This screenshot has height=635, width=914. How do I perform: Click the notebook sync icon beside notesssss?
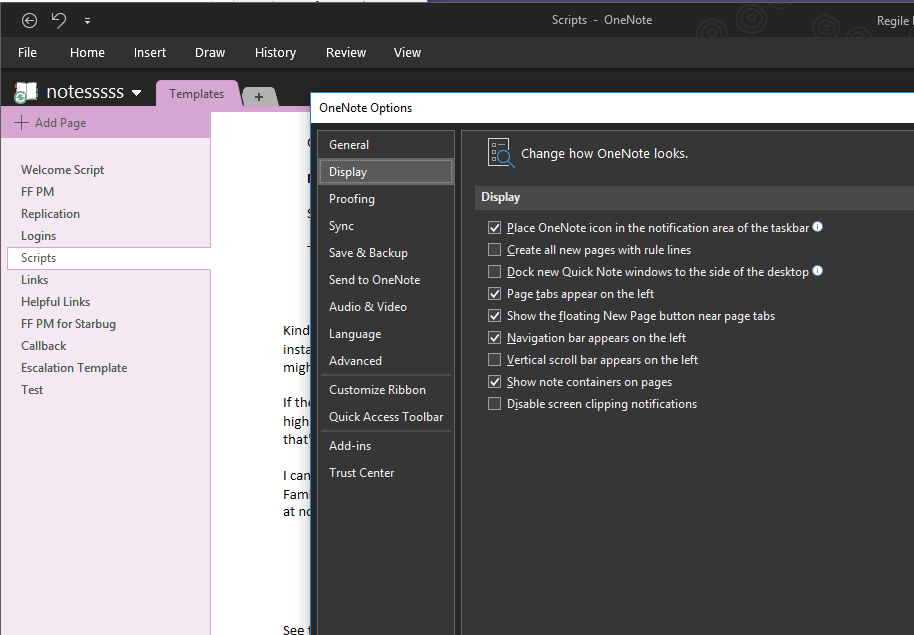26,92
